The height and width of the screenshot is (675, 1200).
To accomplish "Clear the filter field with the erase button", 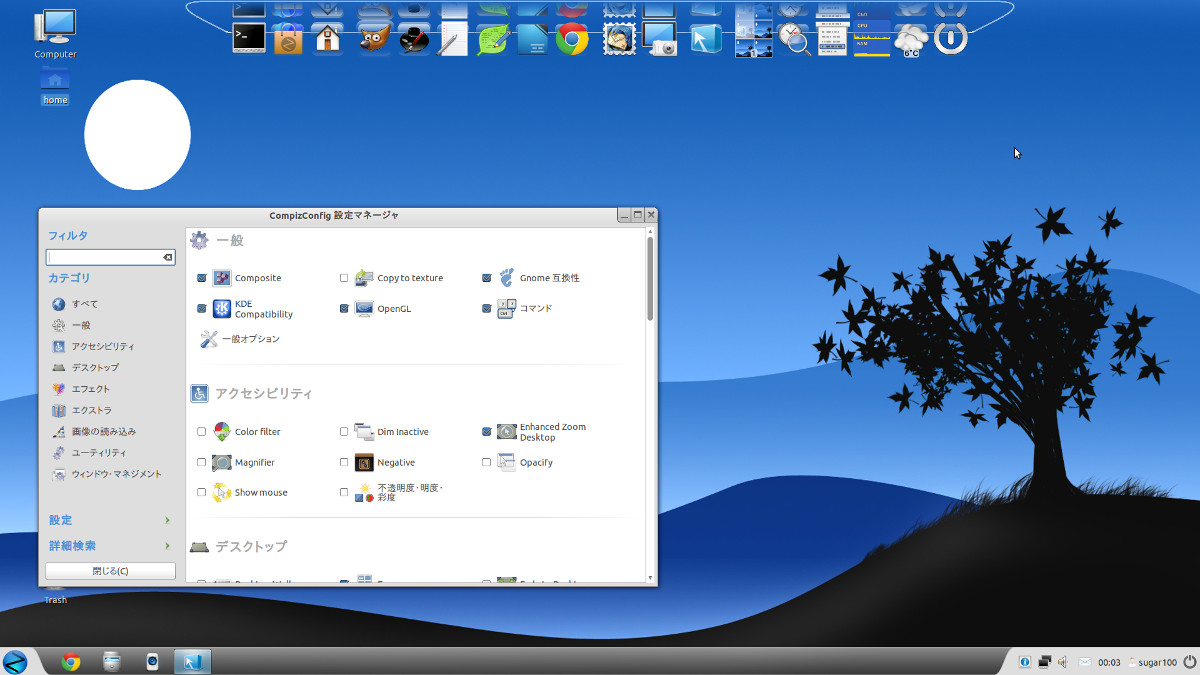I will tap(168, 258).
